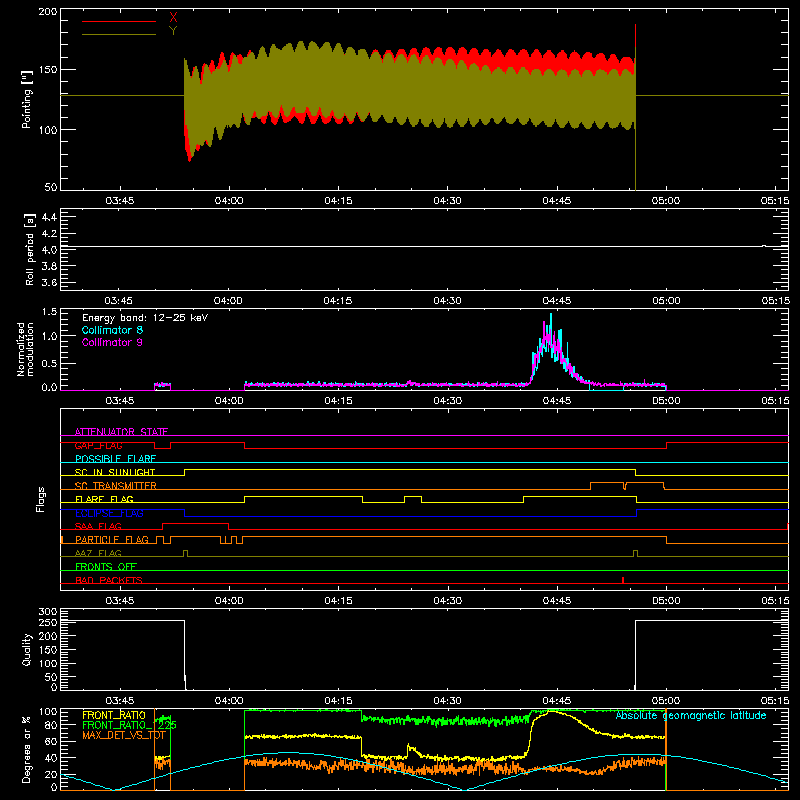Click the 'Roll period [s]' axis title
The width and height of the screenshot is (800, 800).
click(x=30, y=249)
